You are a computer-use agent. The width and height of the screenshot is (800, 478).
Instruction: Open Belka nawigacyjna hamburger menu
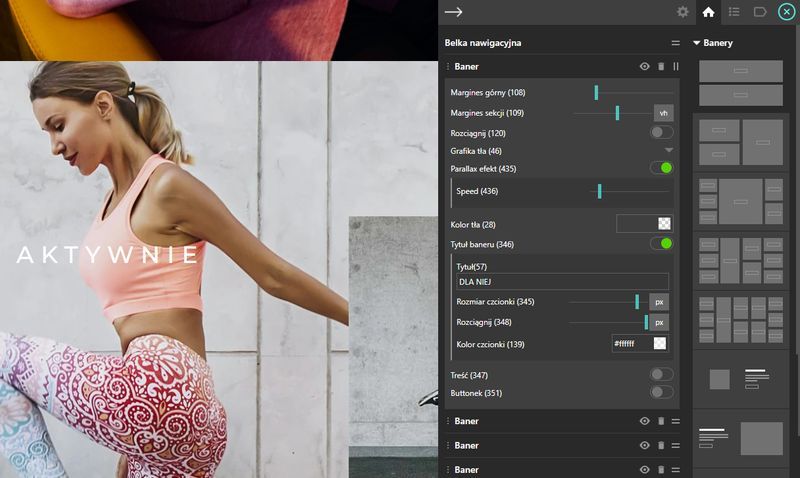(x=675, y=43)
